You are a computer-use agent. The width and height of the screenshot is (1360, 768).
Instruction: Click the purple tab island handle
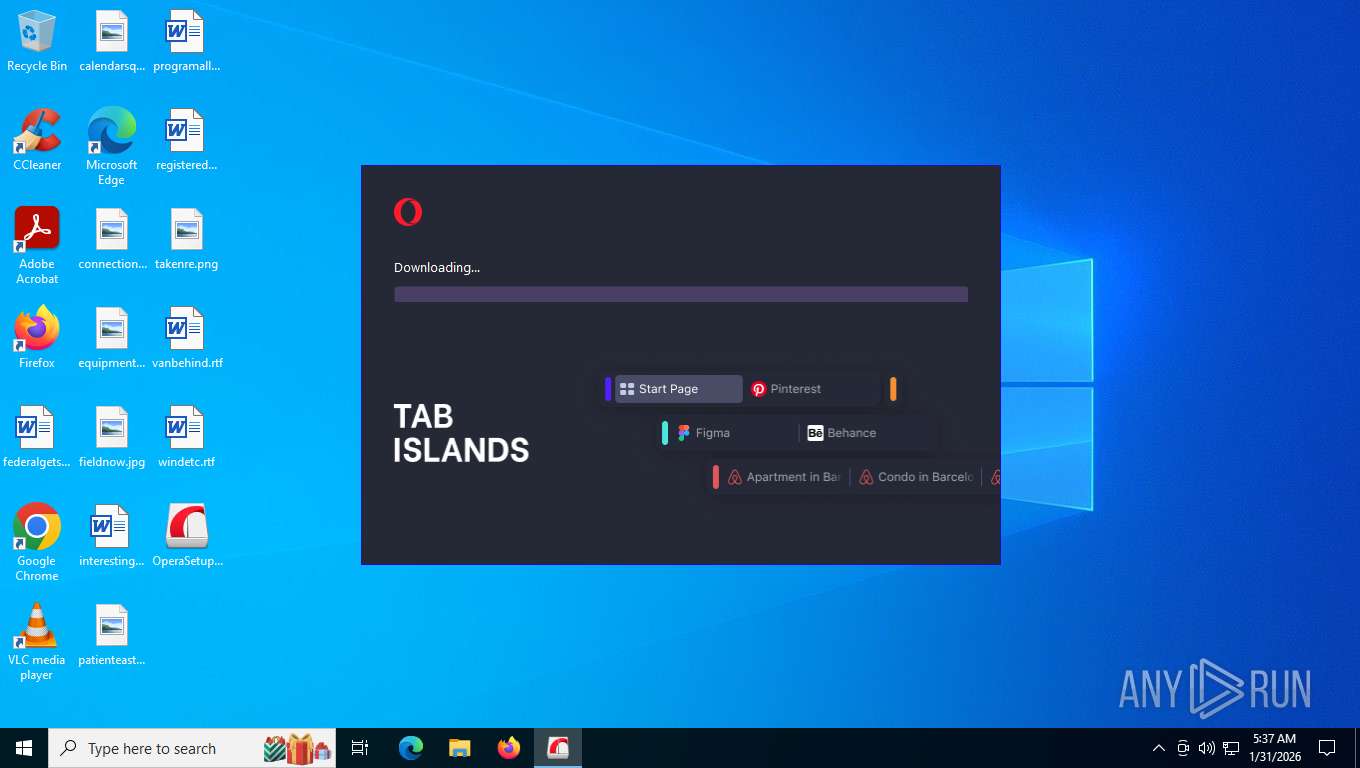608,389
